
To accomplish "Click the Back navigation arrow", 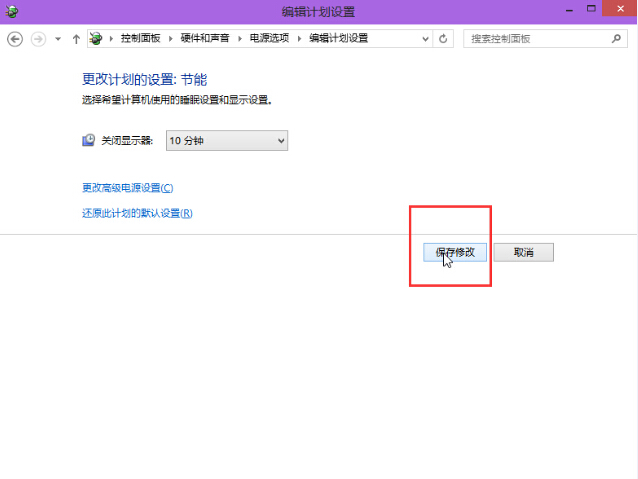I will [15, 39].
